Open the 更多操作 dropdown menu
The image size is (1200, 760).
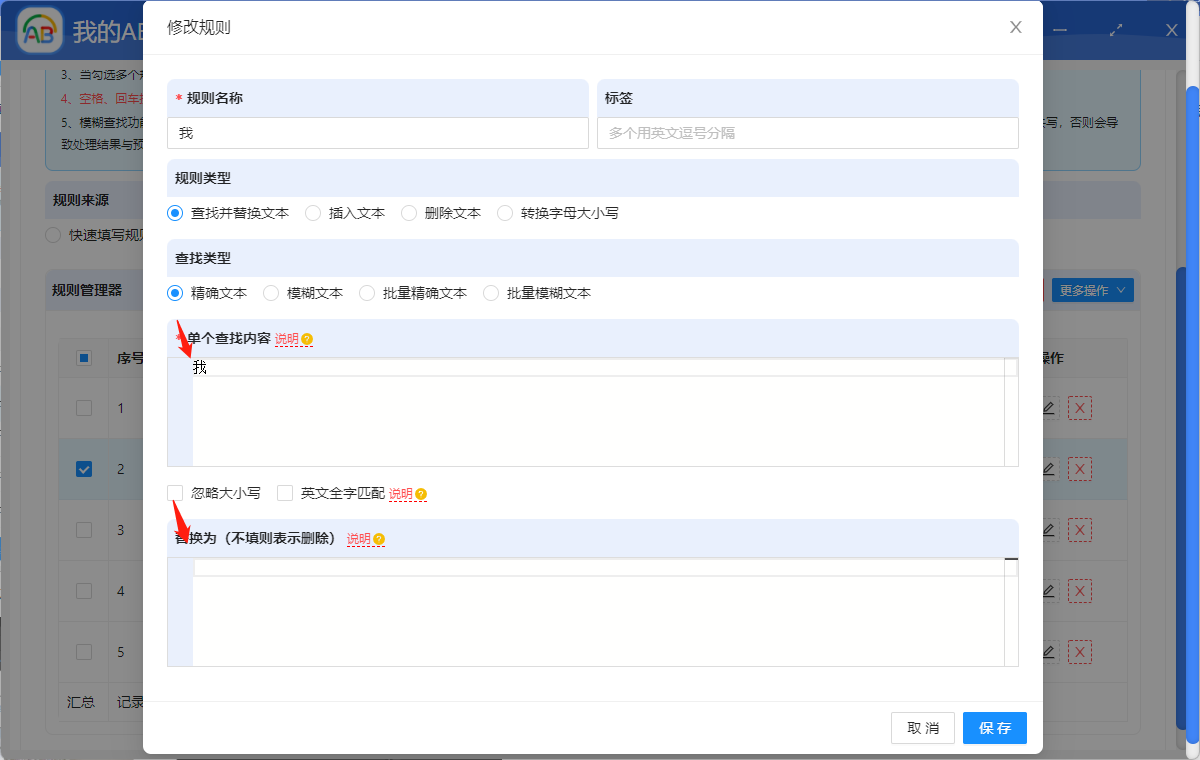[x=1092, y=289]
